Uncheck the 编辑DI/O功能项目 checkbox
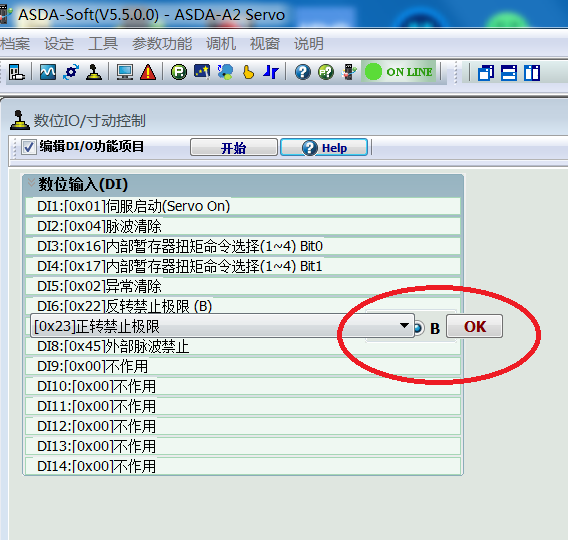The height and width of the screenshot is (540, 568). 28,147
